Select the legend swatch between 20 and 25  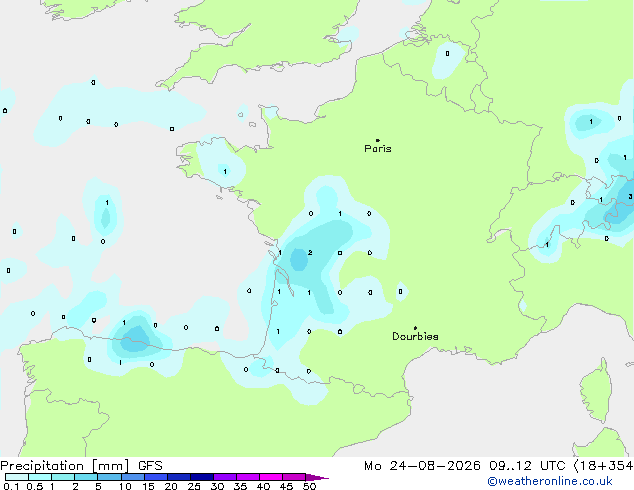click(178, 477)
